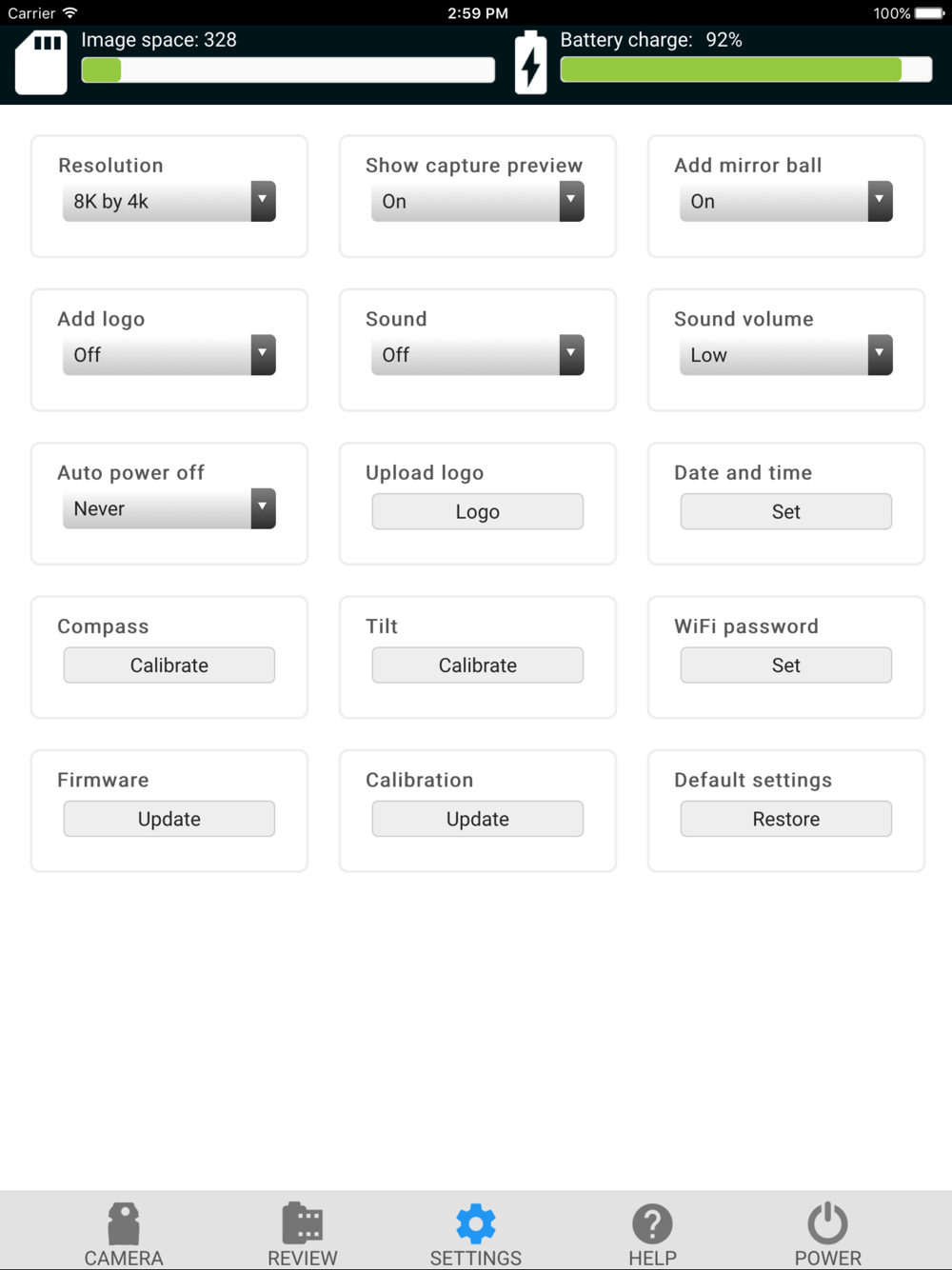Toggle the Show capture preview selector
The height and width of the screenshot is (1270, 952).
pos(477,202)
